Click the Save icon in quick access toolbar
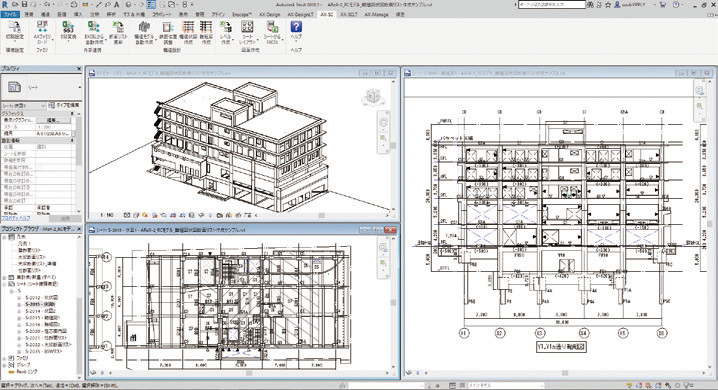Screen dimensions: 718x390 click(x=25, y=5)
